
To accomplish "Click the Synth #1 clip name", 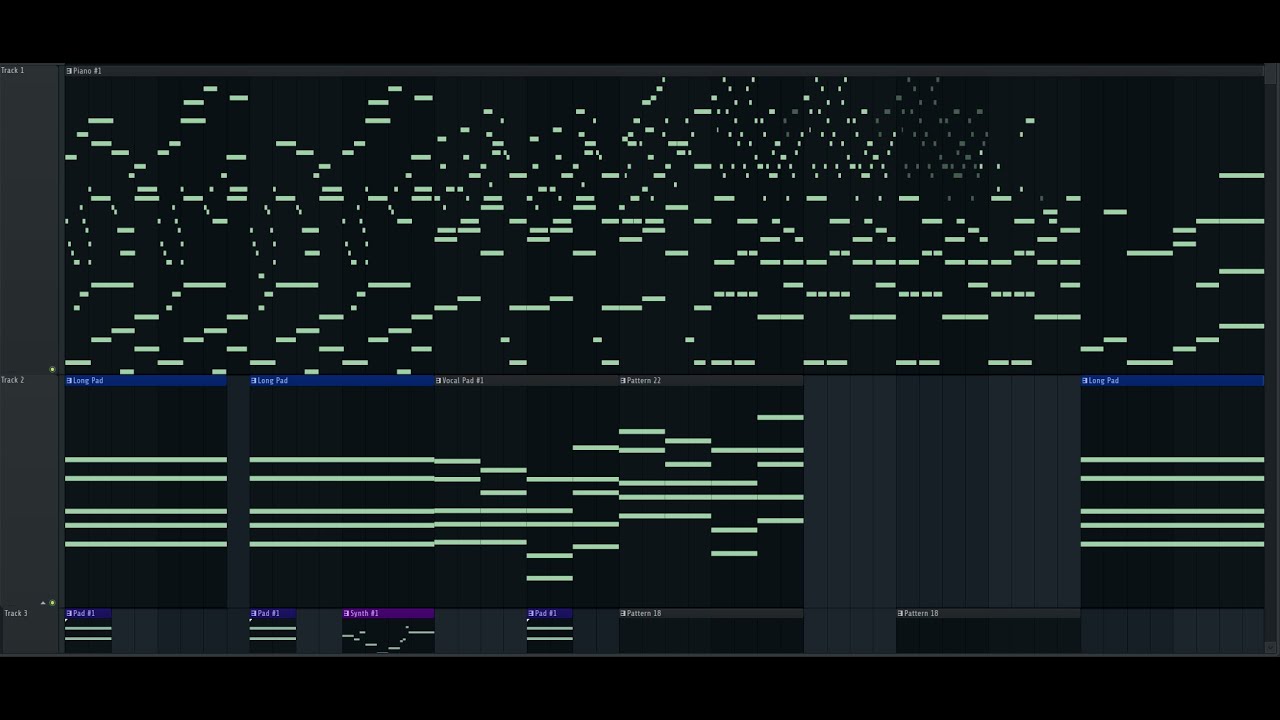I will tap(364, 613).
